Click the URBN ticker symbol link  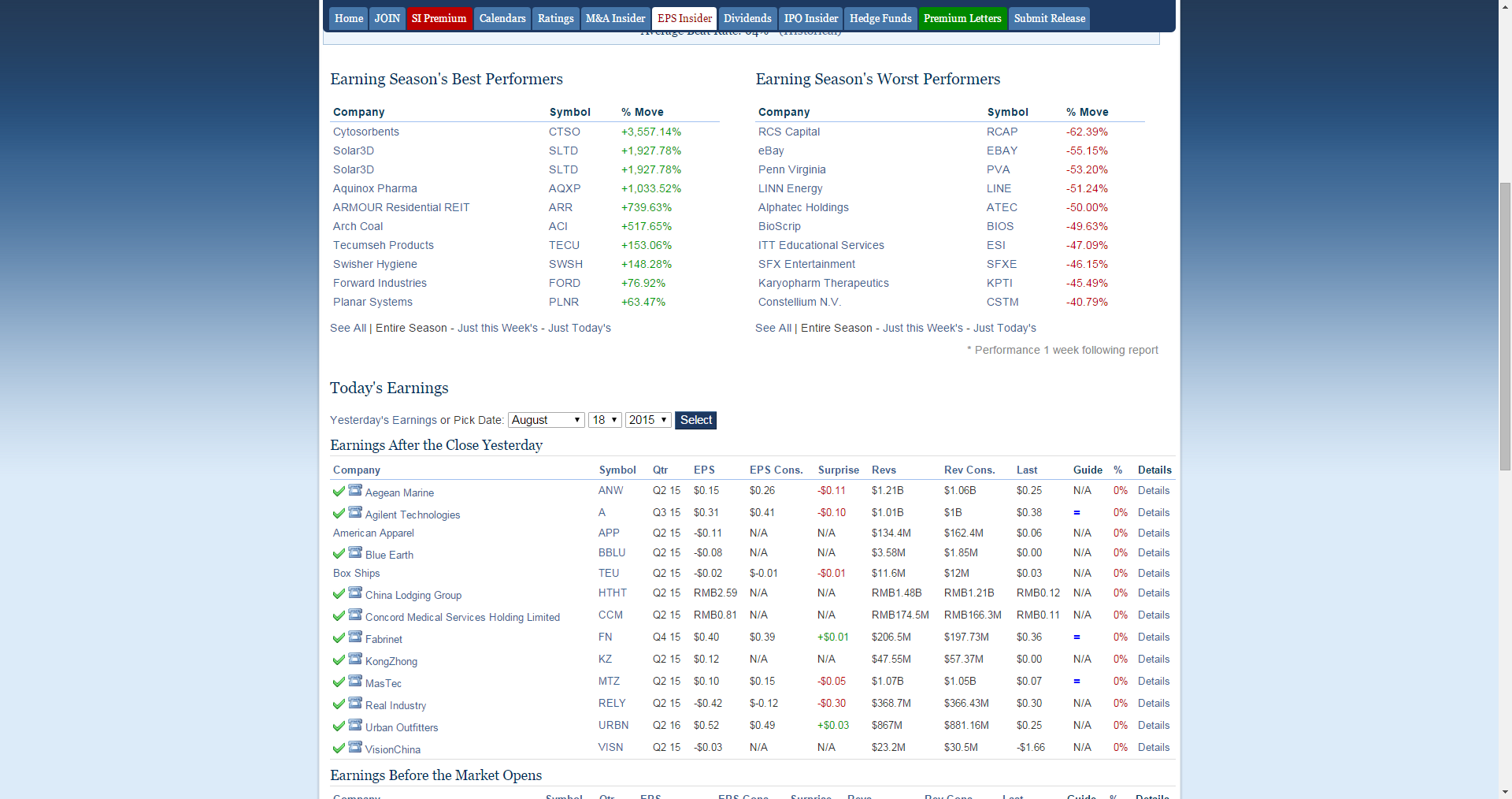[x=613, y=725]
